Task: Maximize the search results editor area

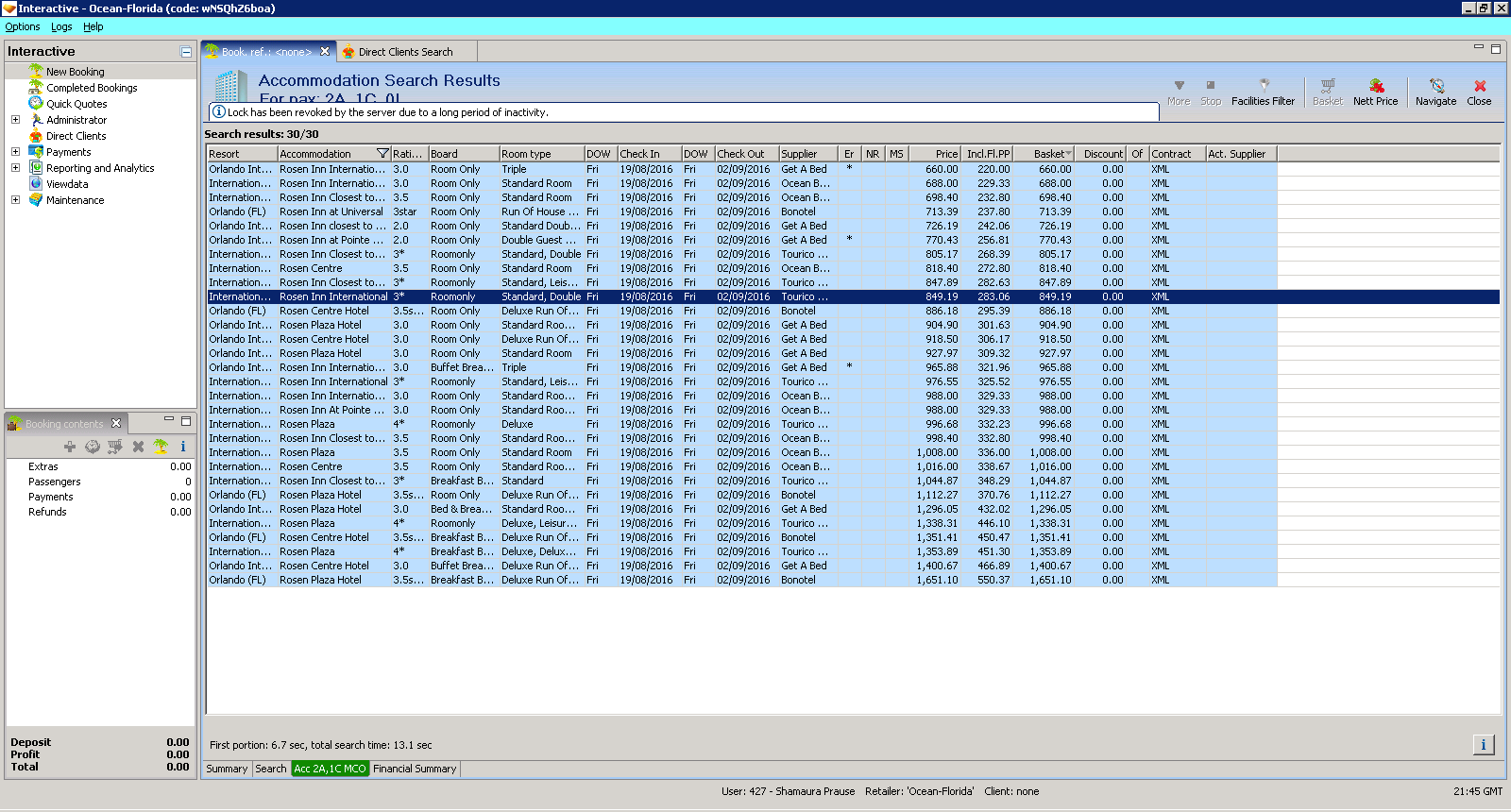Action: coord(1496,48)
